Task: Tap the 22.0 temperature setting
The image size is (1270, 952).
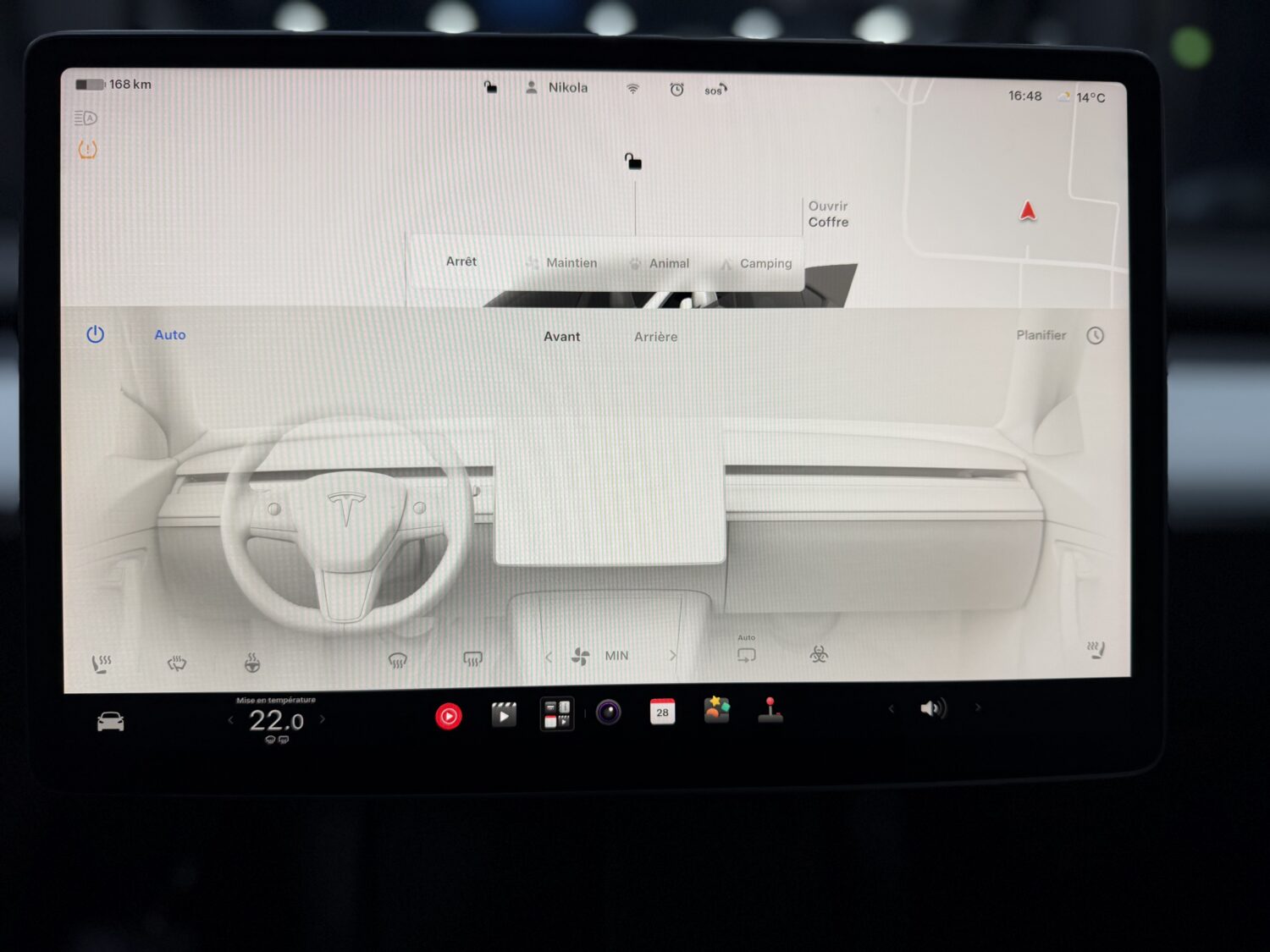Action: click(x=276, y=721)
